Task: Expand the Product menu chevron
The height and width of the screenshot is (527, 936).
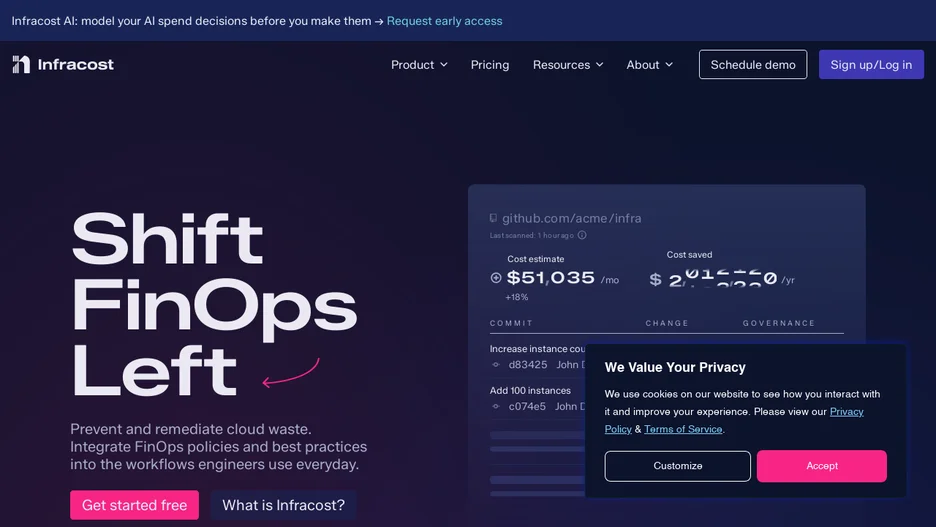Action: pos(444,64)
